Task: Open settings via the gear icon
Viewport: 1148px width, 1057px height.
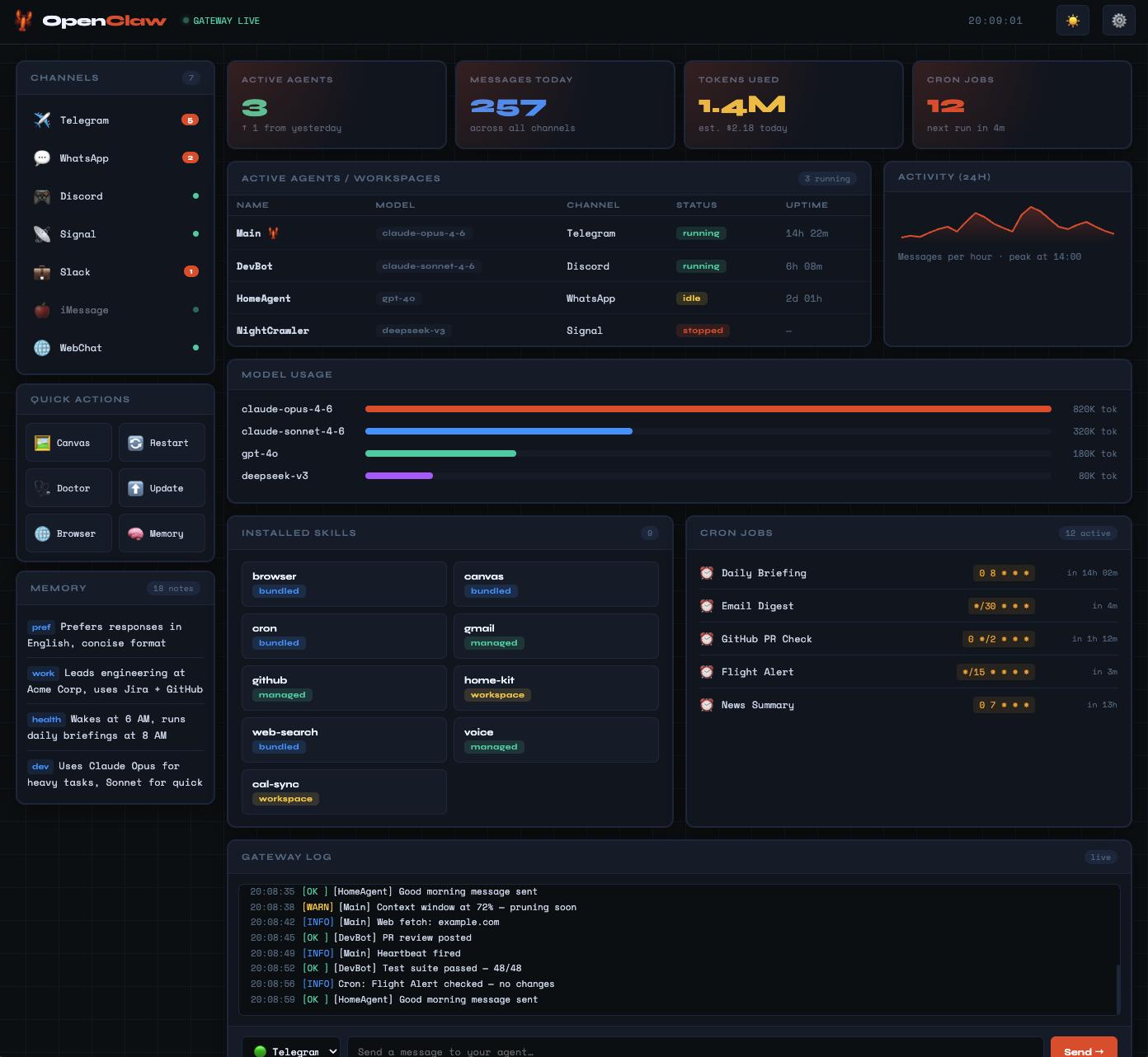Action: click(x=1119, y=21)
